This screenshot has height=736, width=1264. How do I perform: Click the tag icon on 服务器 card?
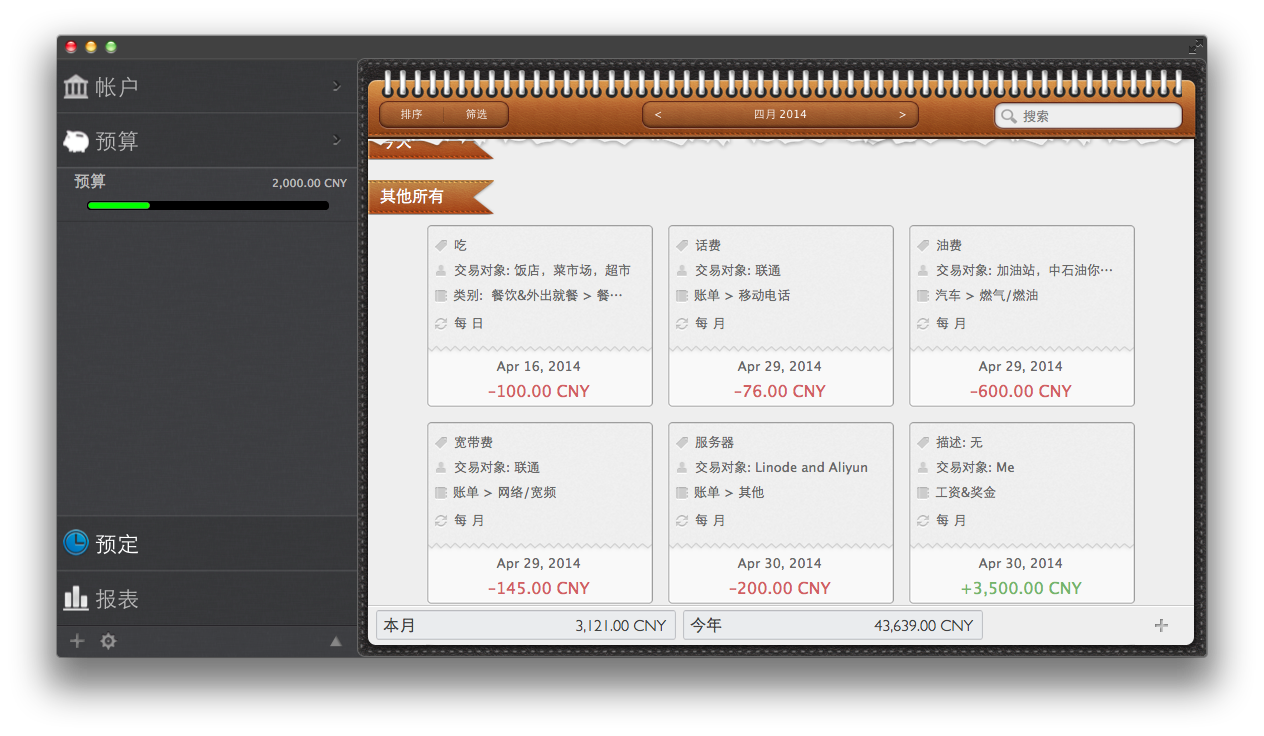pyautogui.click(x=682, y=442)
